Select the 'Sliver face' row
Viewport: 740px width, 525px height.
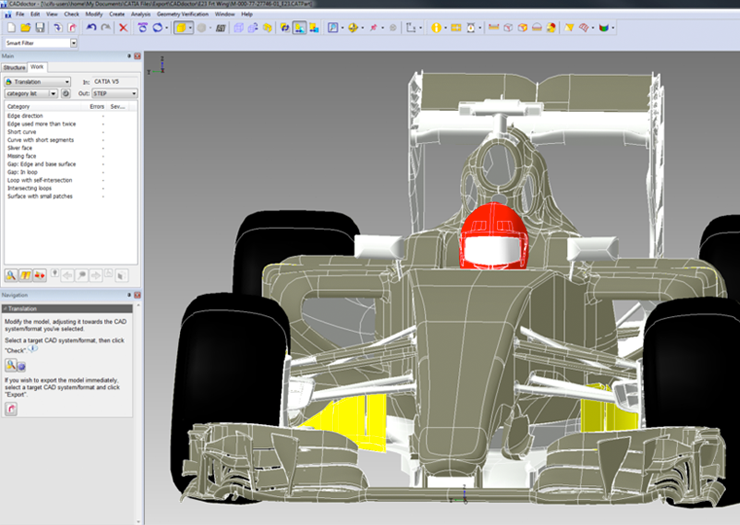tap(70, 148)
